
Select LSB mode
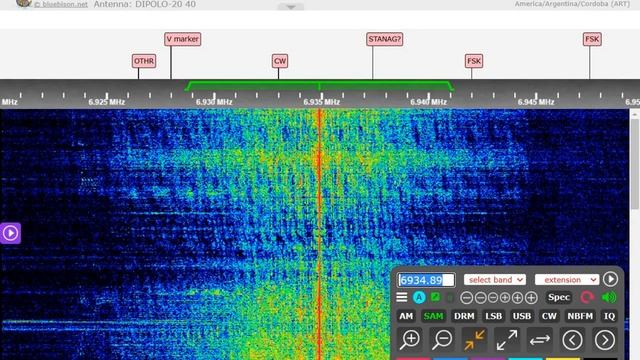coord(493,316)
